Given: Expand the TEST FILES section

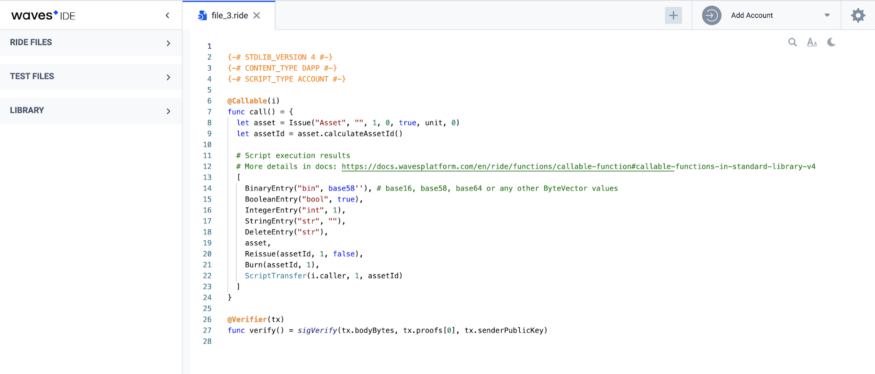Looking at the screenshot, I should point(91,76).
